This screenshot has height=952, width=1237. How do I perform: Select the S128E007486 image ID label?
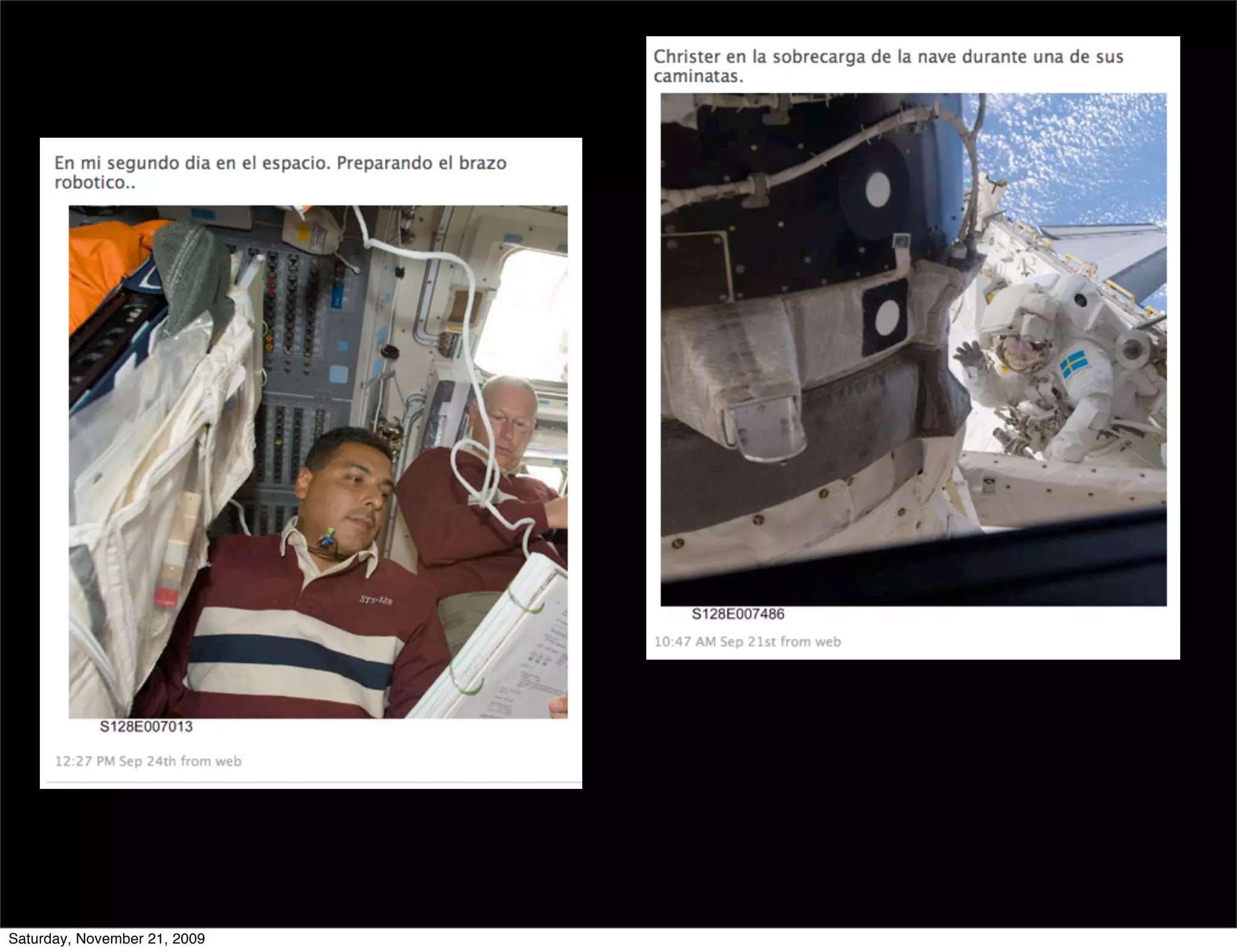click(x=737, y=614)
